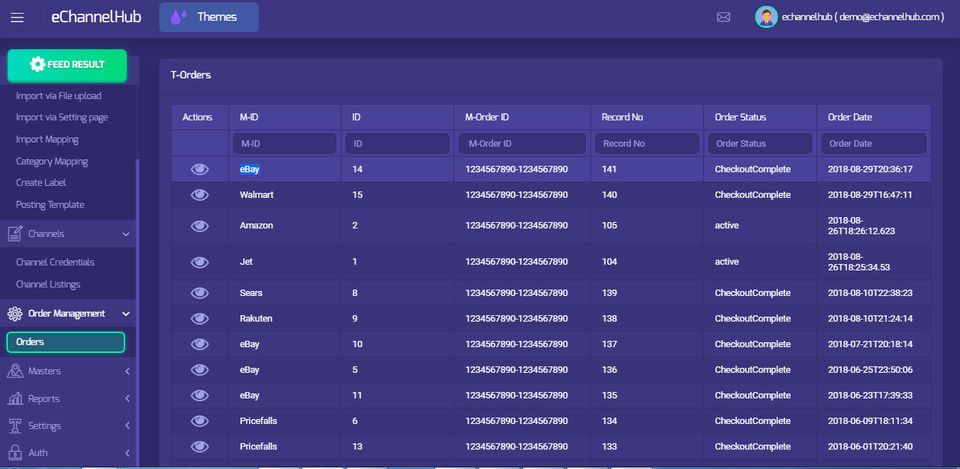The width and height of the screenshot is (960, 469).
Task: Expand the Auth section chevron
Action: coord(127,452)
